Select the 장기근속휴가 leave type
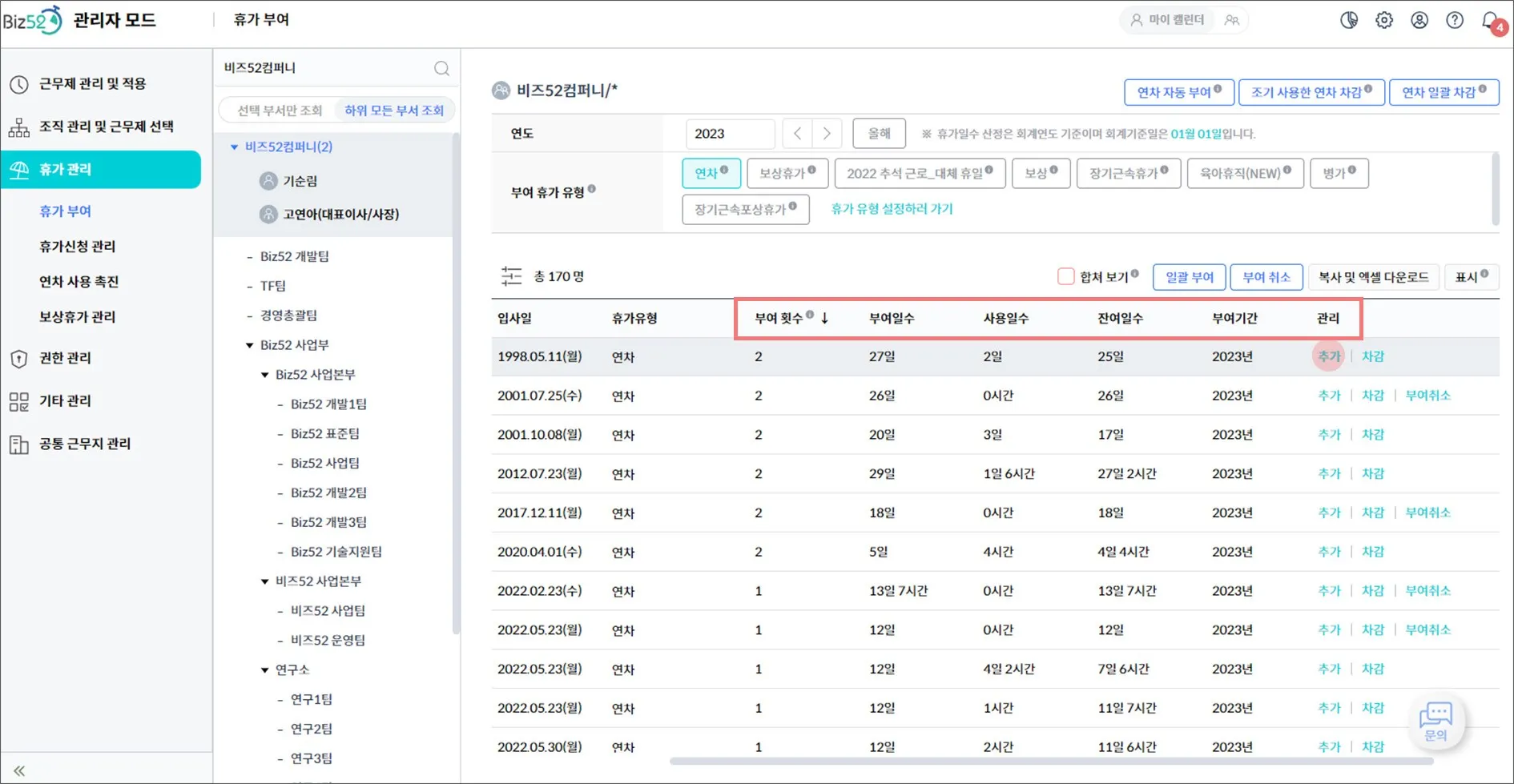The width and height of the screenshot is (1514, 784). (1129, 173)
